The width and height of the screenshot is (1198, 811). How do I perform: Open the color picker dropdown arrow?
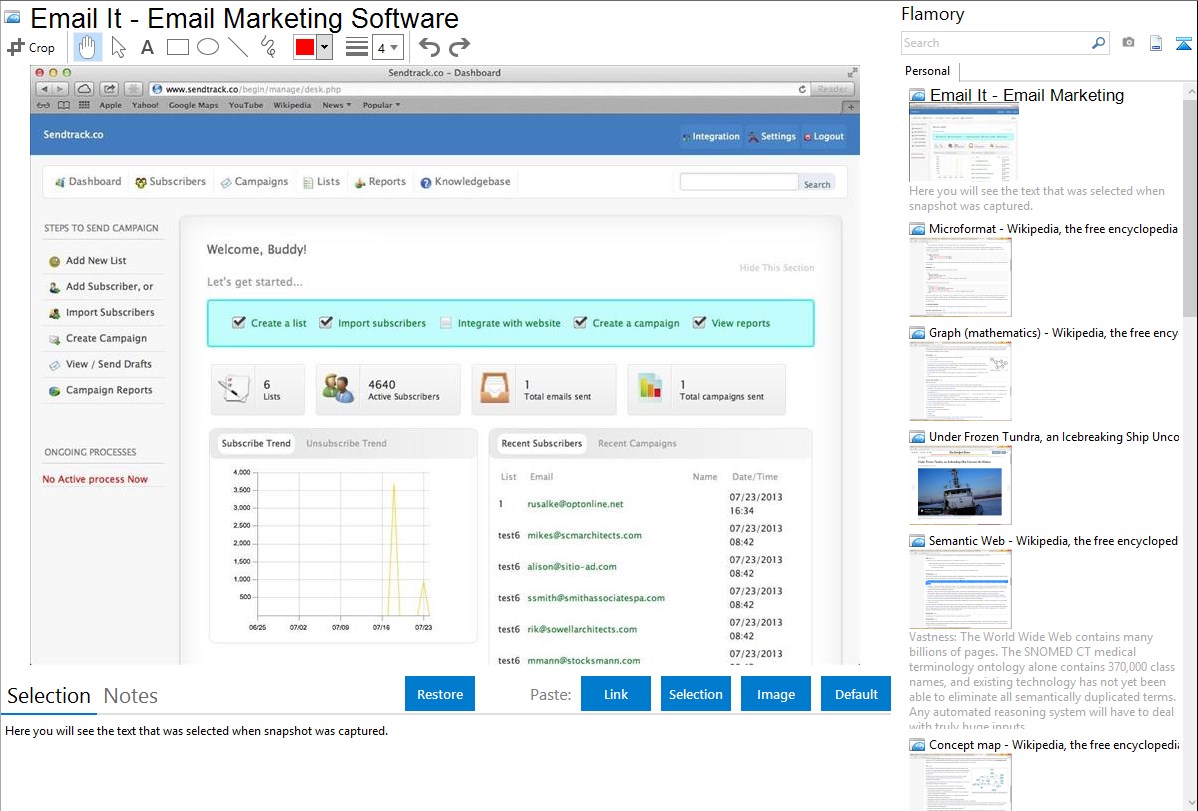325,47
